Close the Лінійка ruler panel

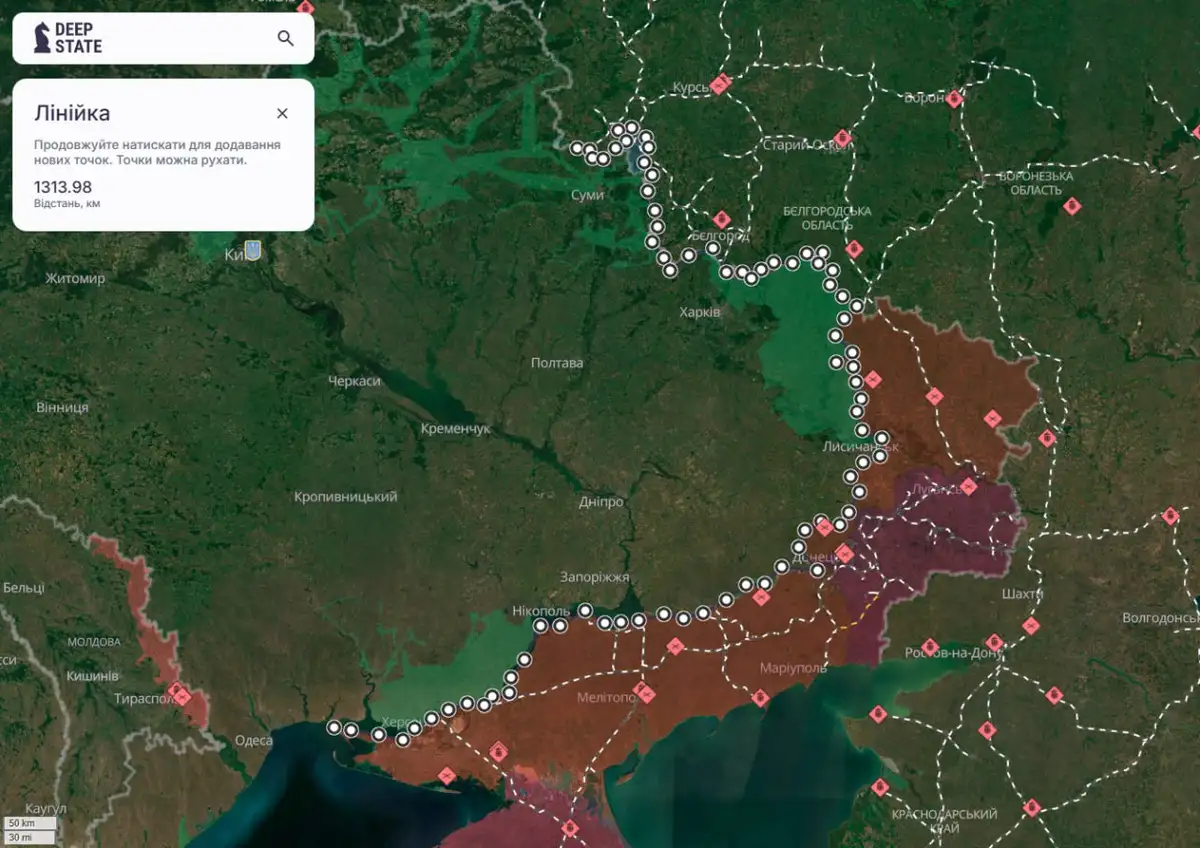pyautogui.click(x=282, y=113)
